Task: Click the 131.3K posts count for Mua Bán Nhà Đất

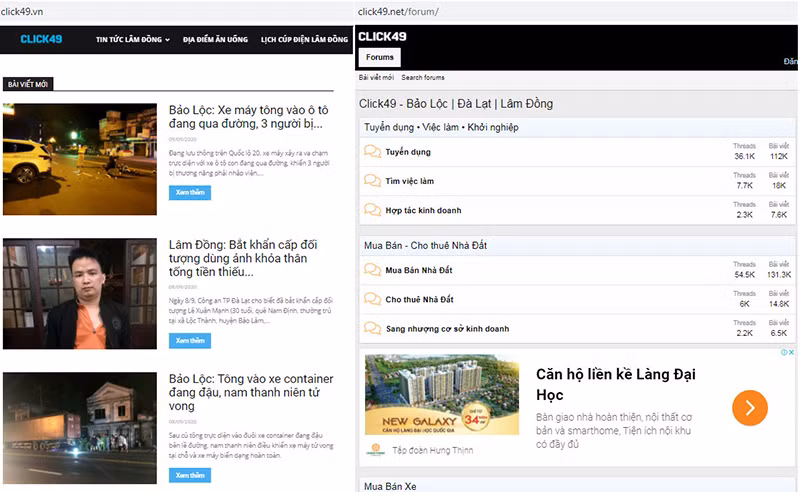Action: tap(779, 275)
